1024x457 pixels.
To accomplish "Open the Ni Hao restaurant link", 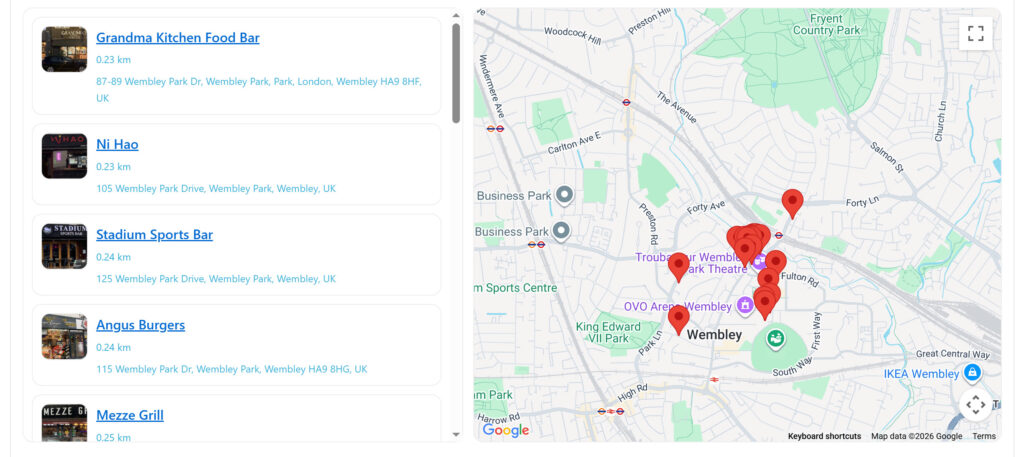I will 117,144.
